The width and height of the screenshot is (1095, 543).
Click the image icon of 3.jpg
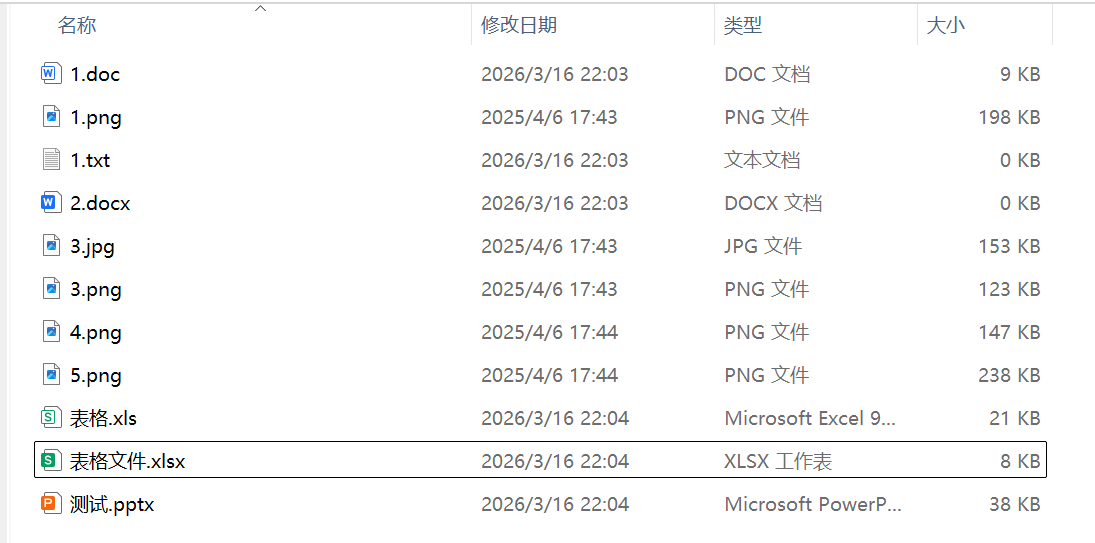(51, 246)
